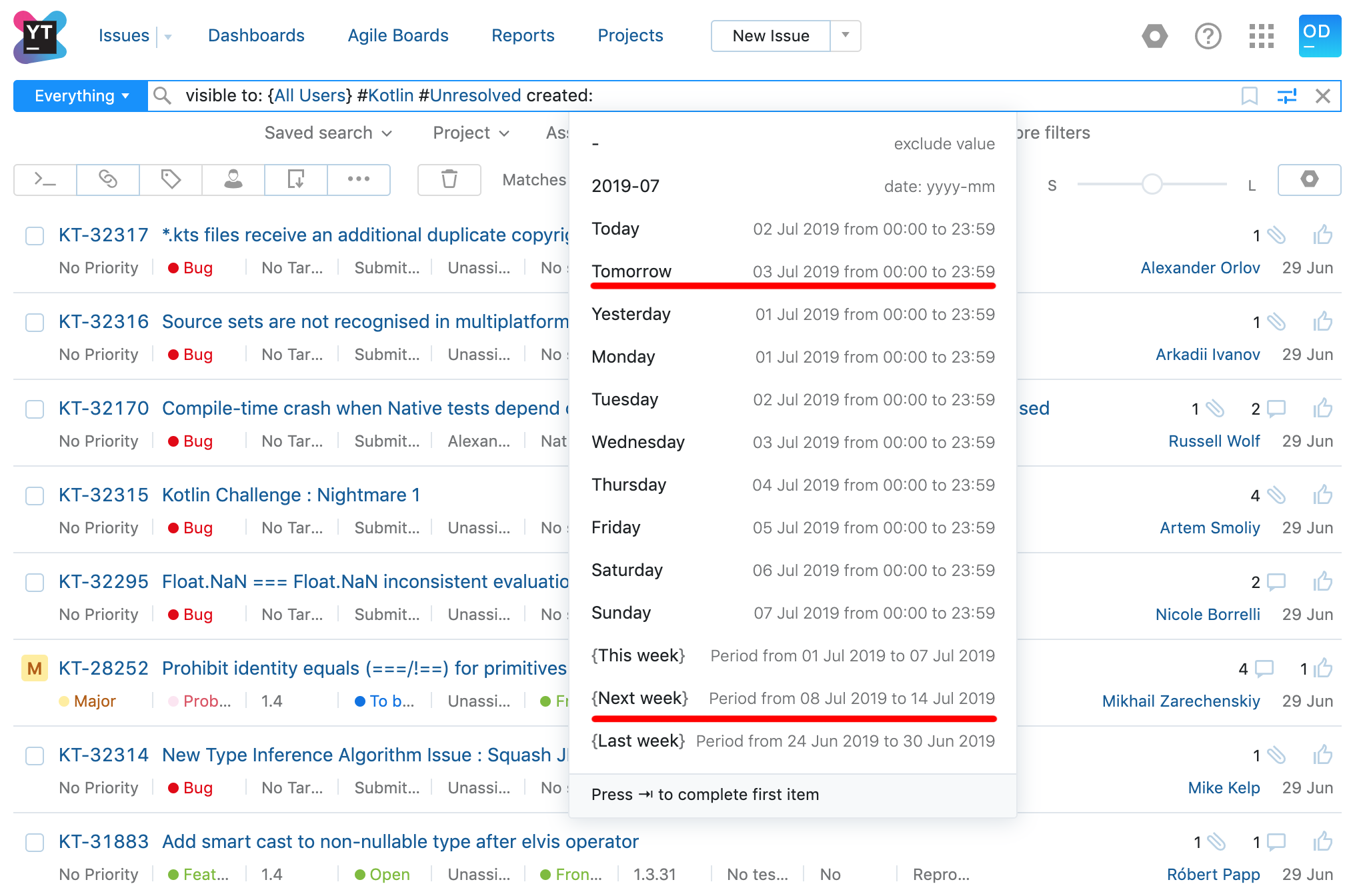Click the delete/trash icon in toolbar
The height and width of the screenshot is (896, 1355).
(x=448, y=180)
